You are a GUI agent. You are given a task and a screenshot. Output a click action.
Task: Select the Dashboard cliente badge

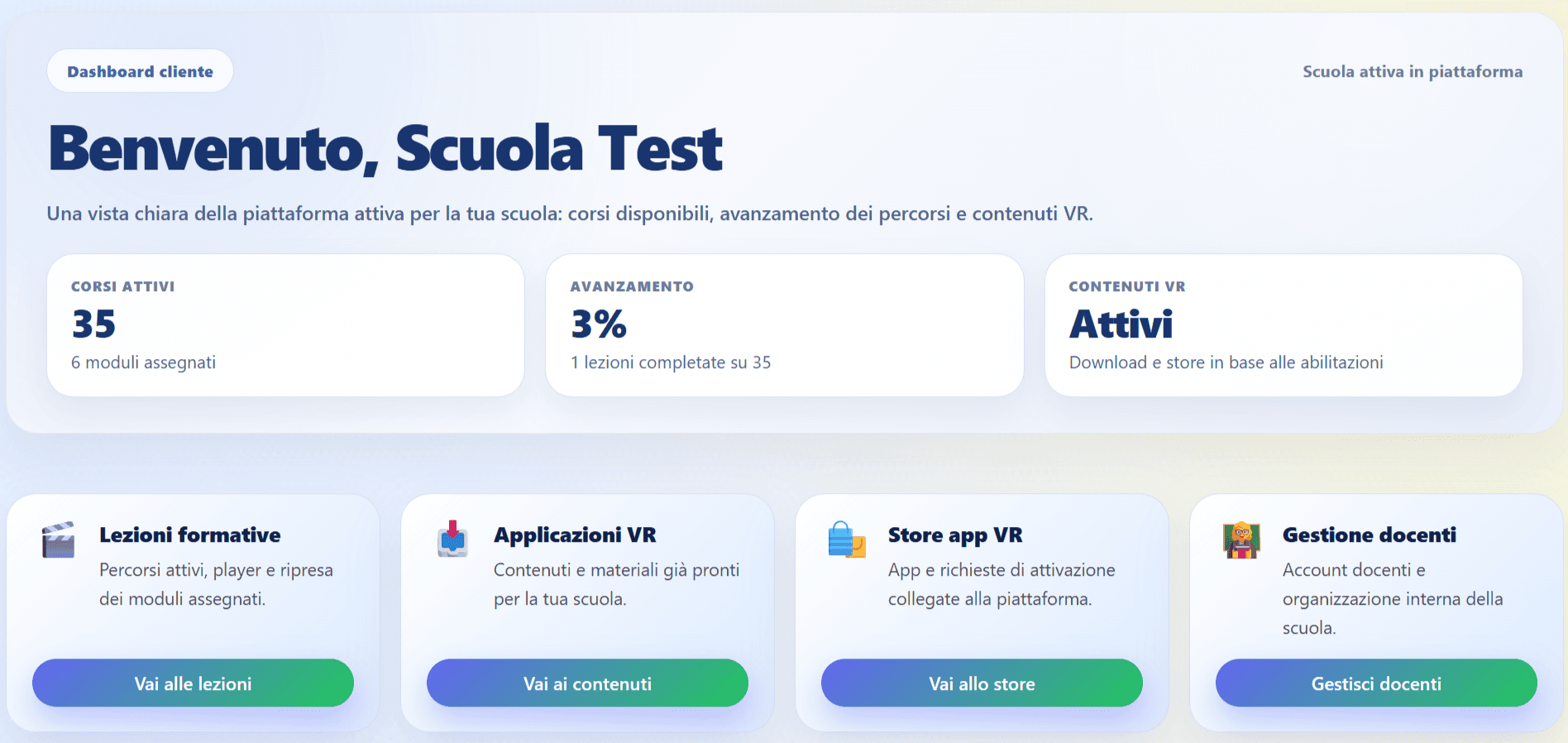tap(140, 70)
